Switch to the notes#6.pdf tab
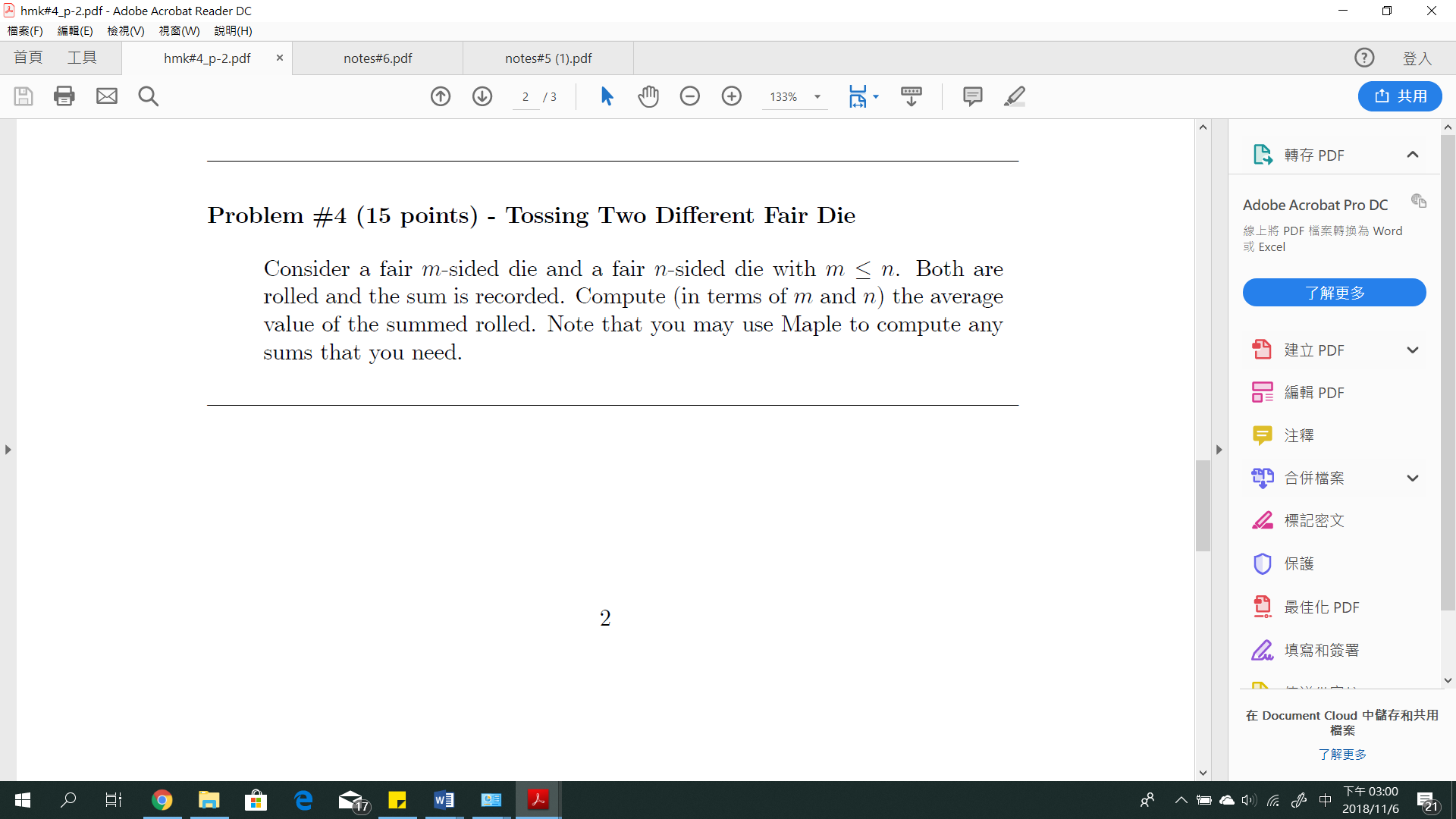1456x819 pixels. (377, 58)
